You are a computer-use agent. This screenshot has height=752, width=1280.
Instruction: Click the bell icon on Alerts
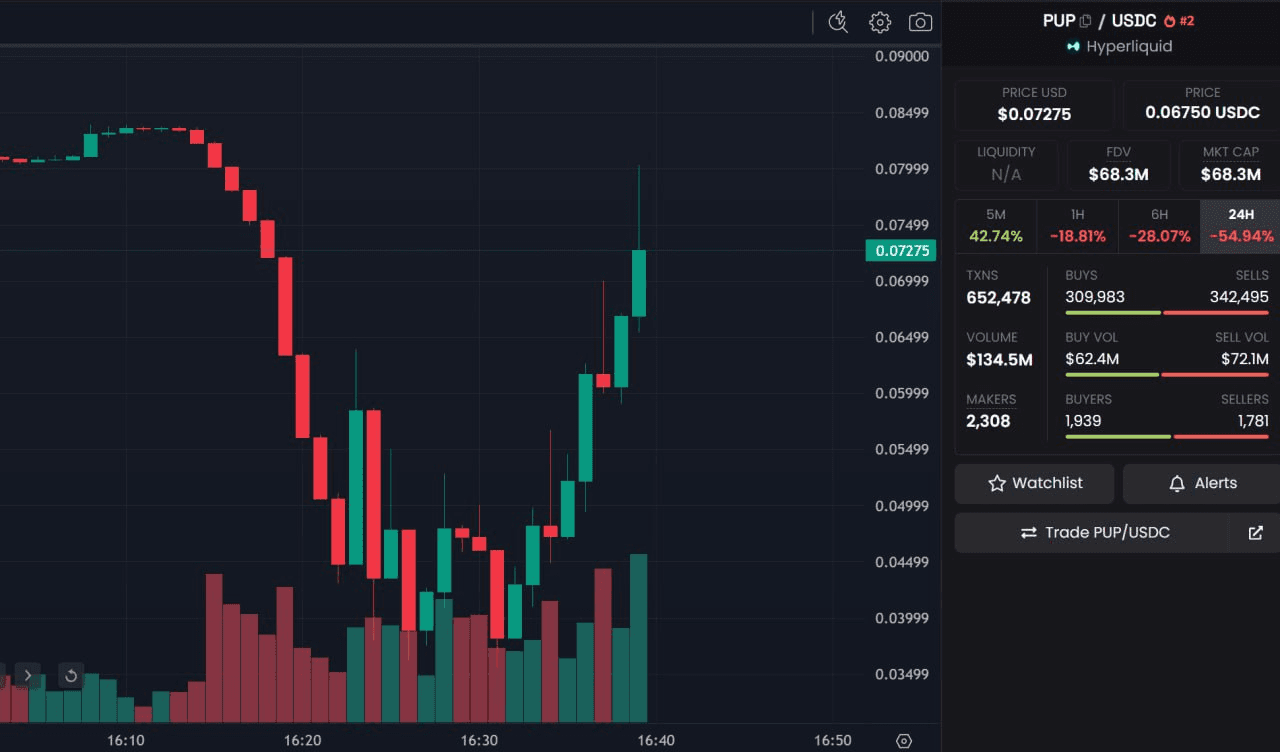pyautogui.click(x=1177, y=484)
